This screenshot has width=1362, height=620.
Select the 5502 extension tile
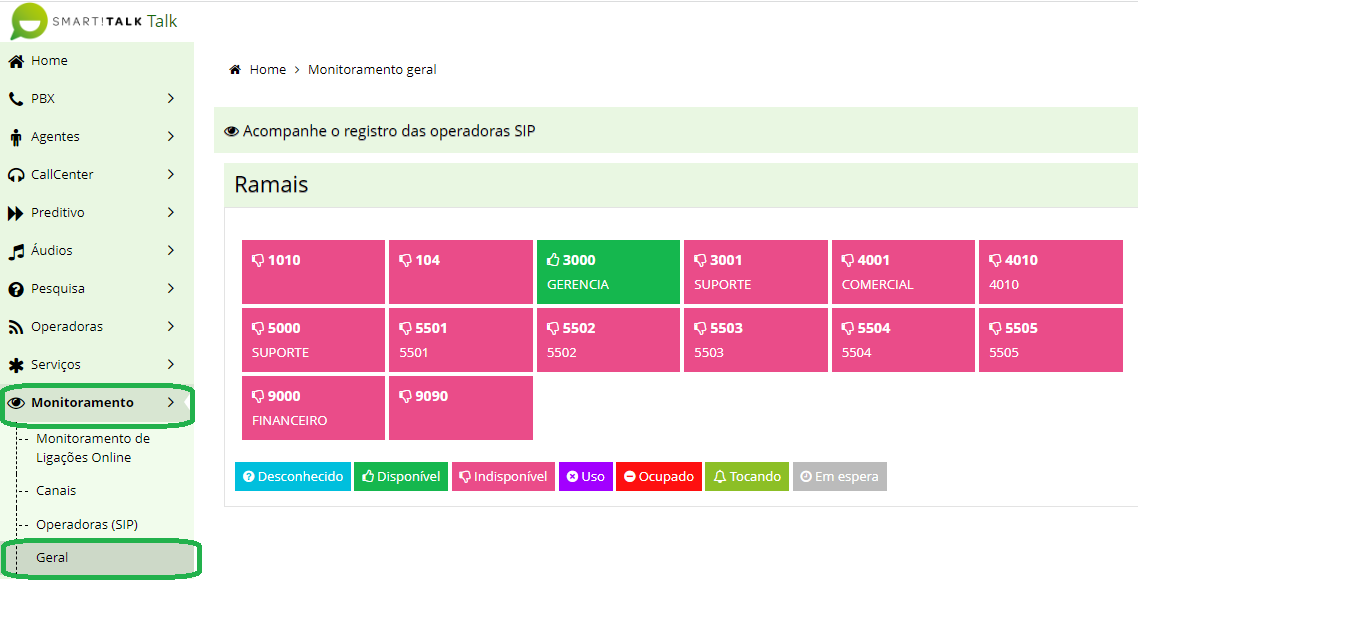click(x=608, y=340)
